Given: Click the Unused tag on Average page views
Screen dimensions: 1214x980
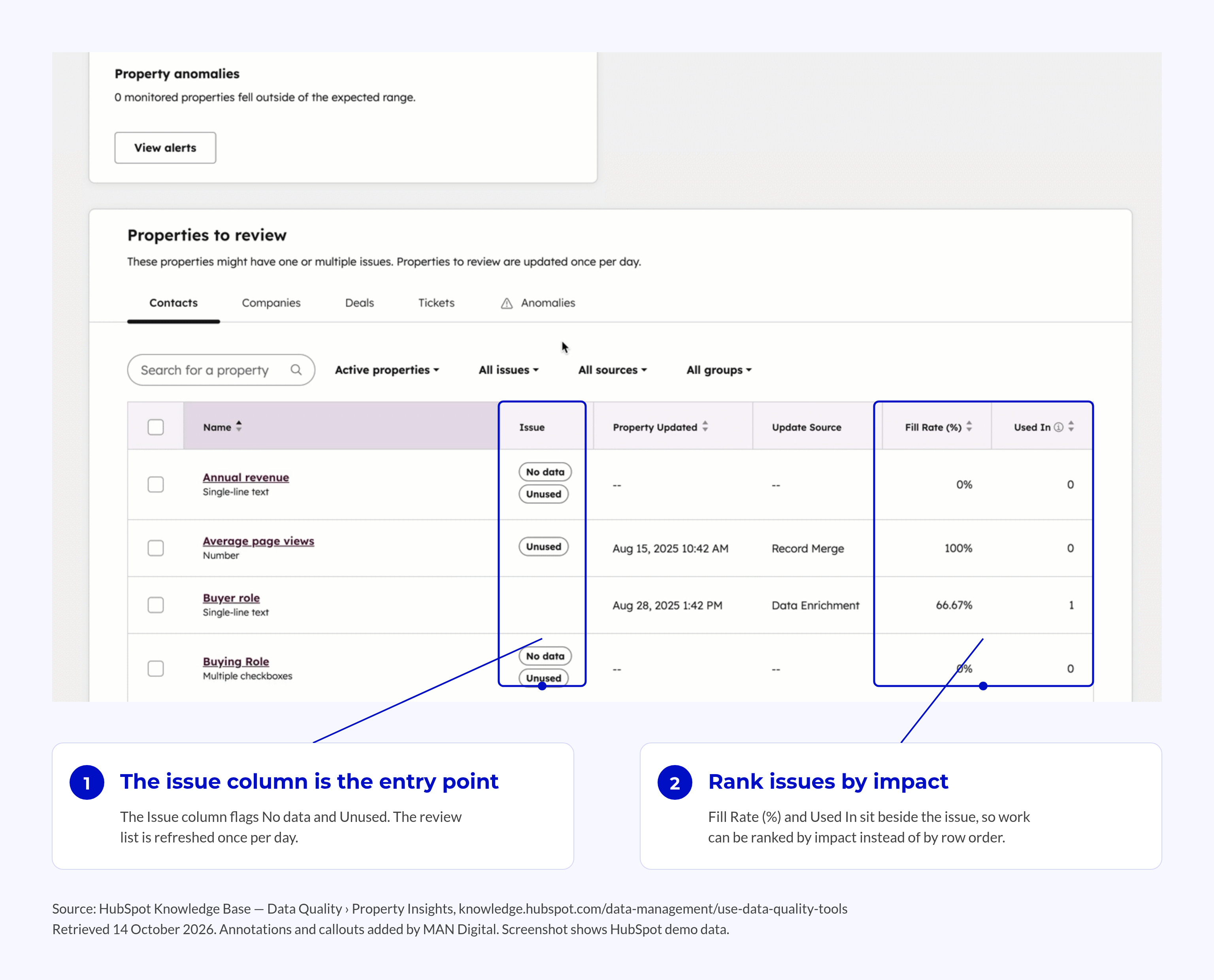Looking at the screenshot, I should (543, 547).
